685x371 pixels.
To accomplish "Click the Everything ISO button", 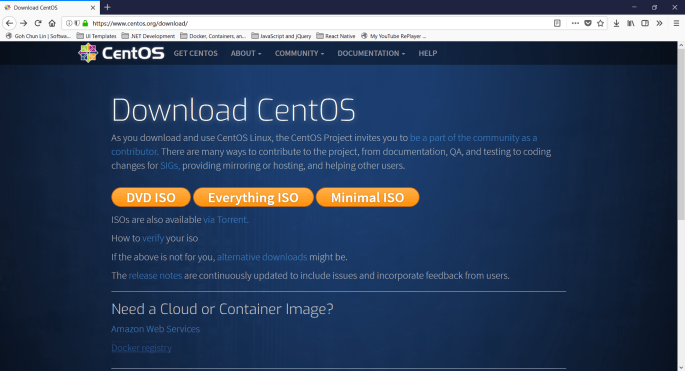I will [253, 197].
